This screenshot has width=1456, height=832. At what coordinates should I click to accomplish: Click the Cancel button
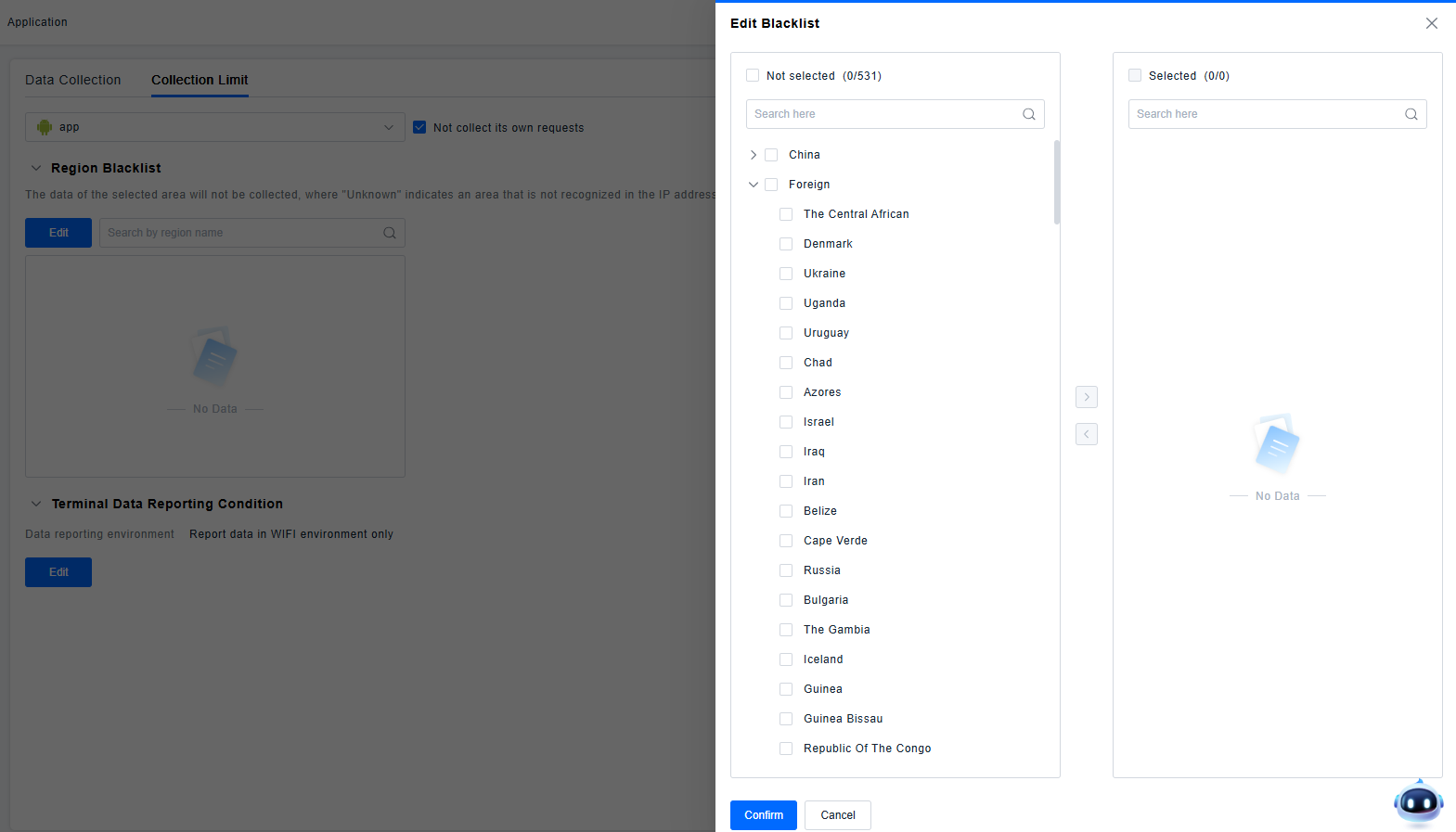(x=837, y=815)
